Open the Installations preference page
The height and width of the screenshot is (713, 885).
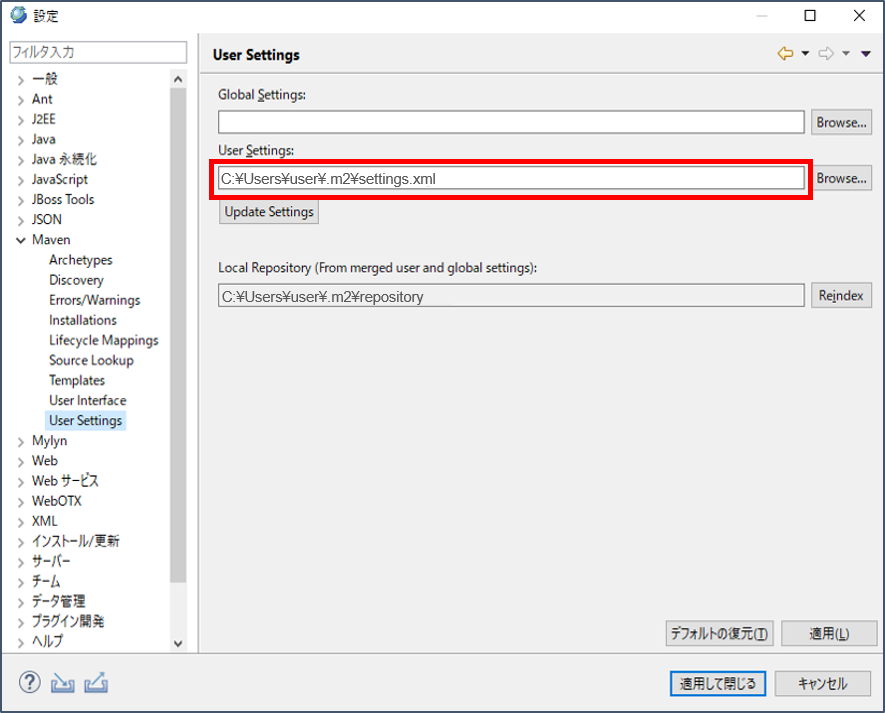pos(82,320)
